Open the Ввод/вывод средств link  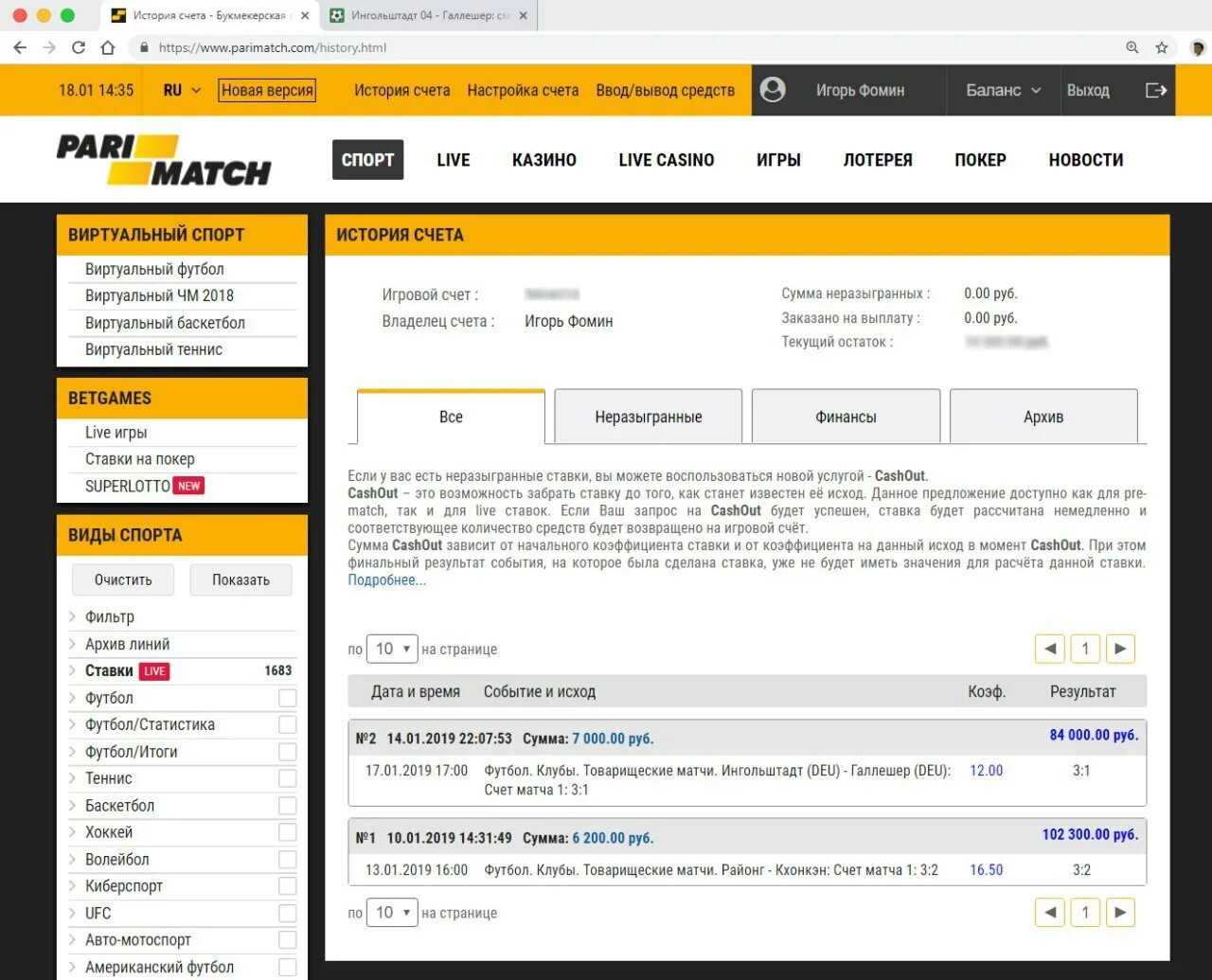coord(666,90)
